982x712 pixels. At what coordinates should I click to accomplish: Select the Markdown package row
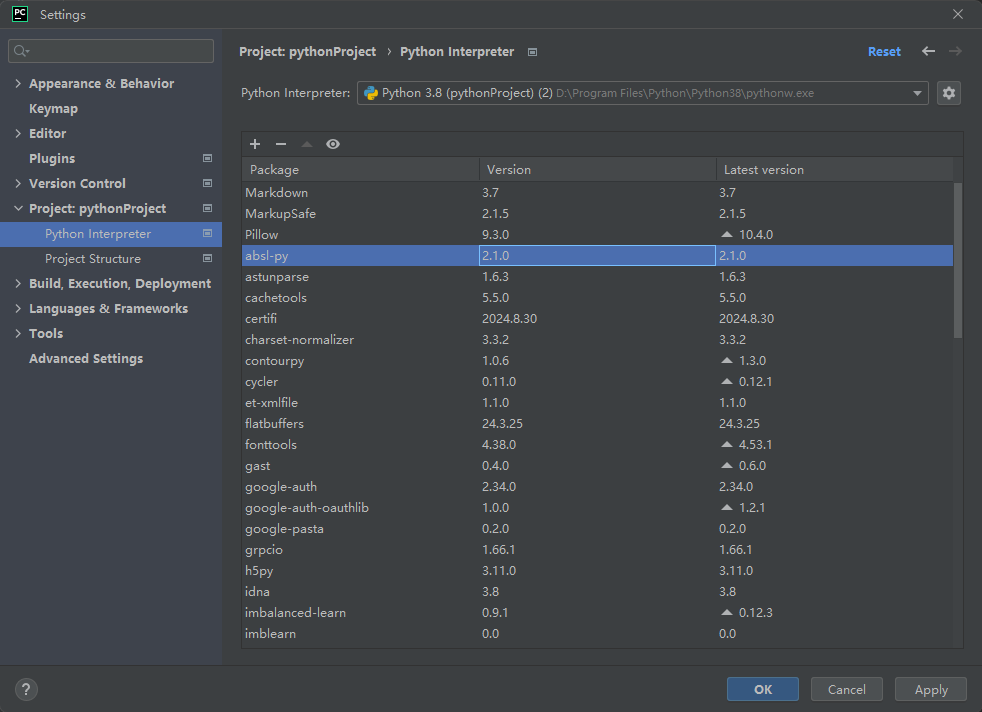pos(597,192)
